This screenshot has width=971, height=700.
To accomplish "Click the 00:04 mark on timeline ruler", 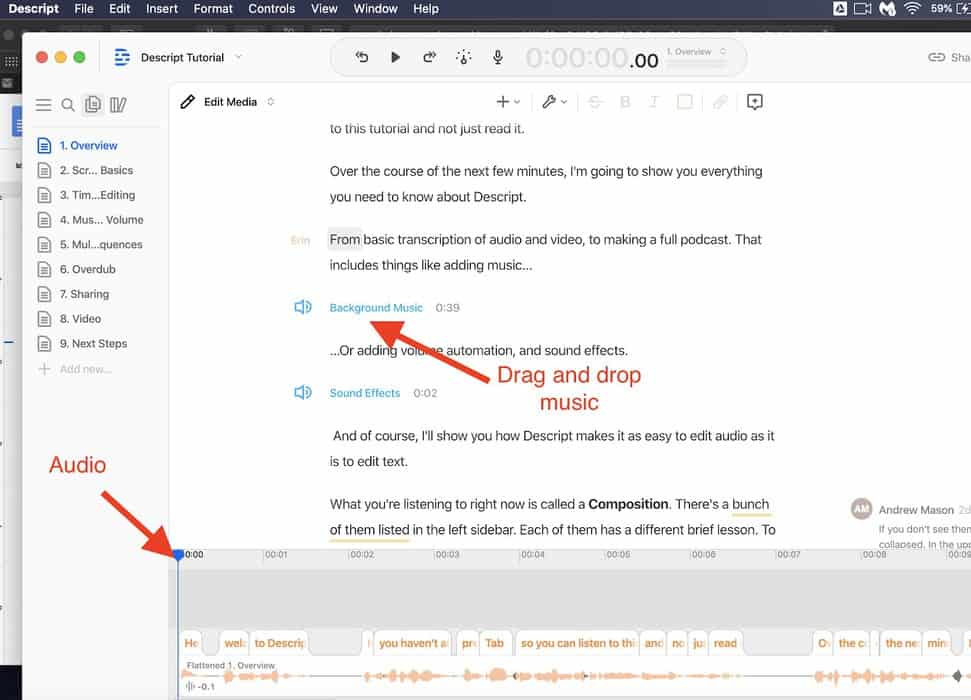I will pyautogui.click(x=533, y=555).
